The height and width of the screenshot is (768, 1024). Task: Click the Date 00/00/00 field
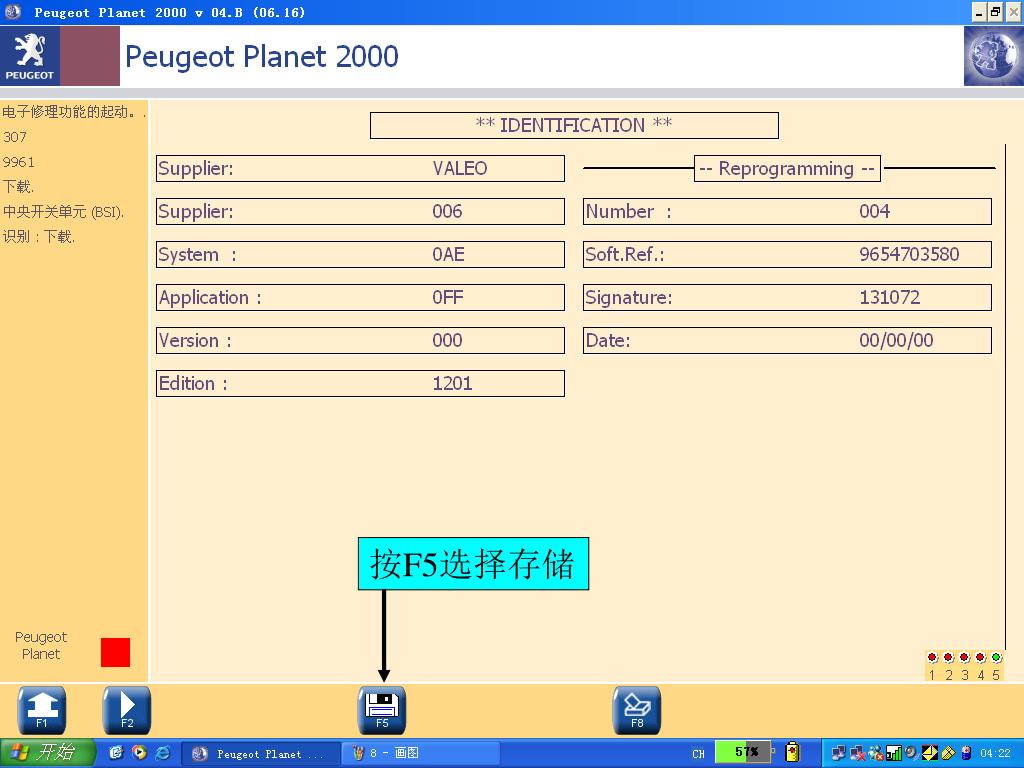coord(787,341)
